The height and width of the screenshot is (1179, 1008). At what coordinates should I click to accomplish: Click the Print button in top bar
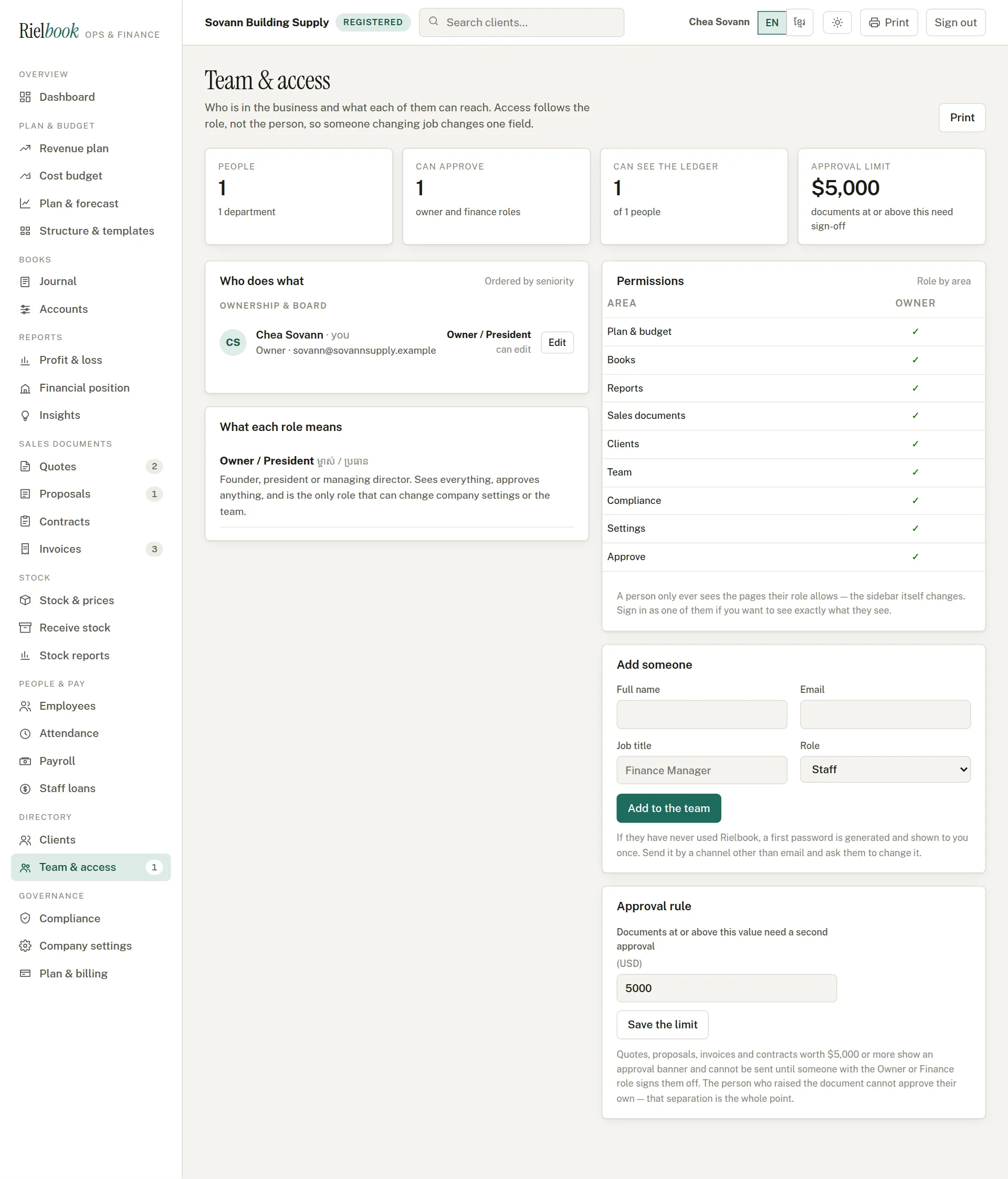coord(888,23)
